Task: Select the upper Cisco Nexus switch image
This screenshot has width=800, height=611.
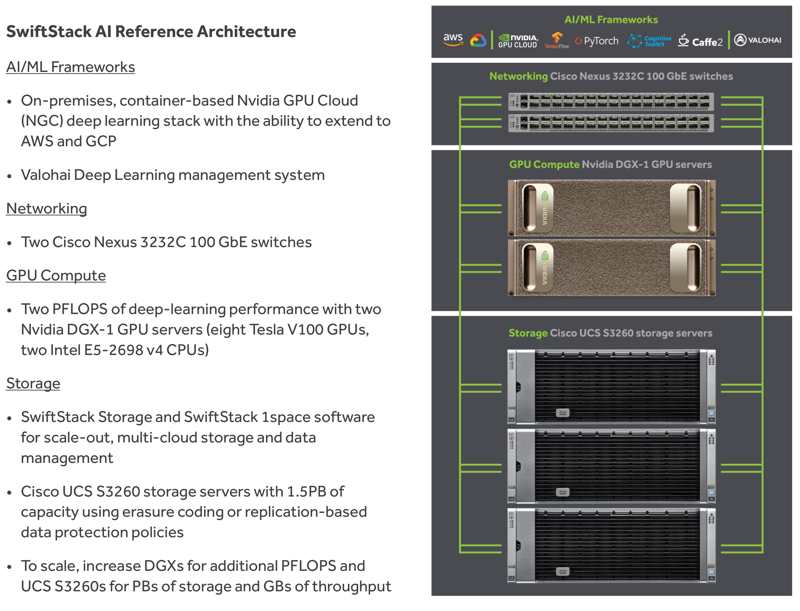Action: [x=611, y=101]
